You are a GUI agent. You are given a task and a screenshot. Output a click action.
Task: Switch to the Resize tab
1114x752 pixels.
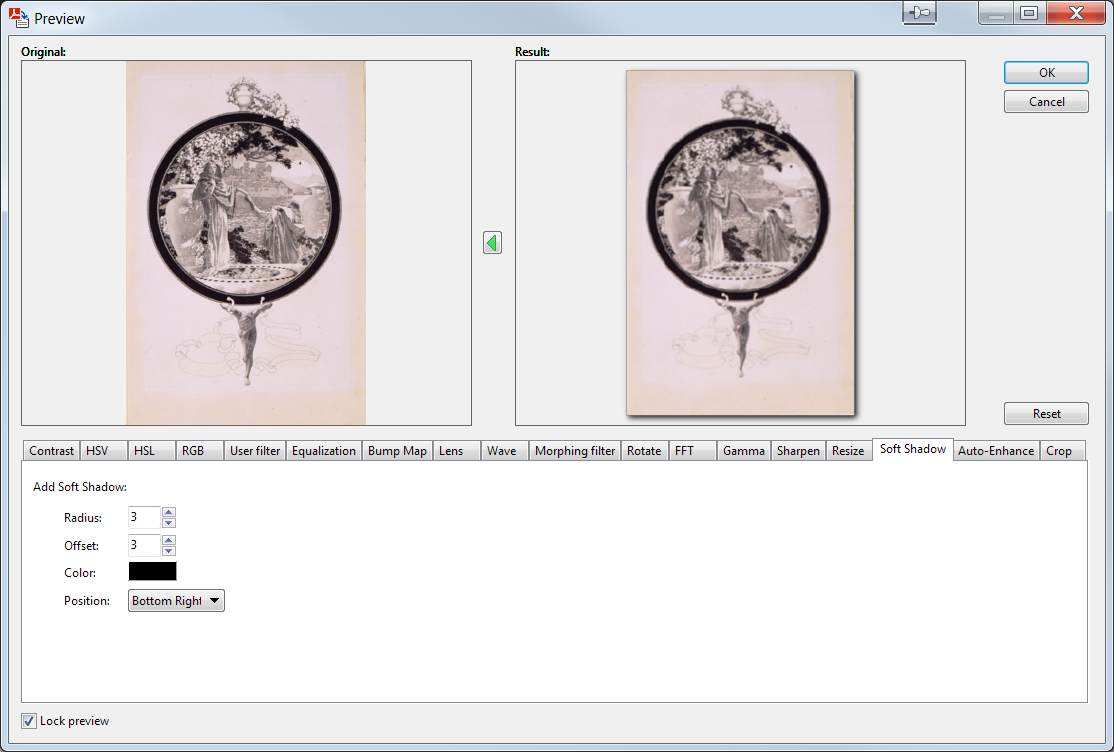pyautogui.click(x=848, y=451)
